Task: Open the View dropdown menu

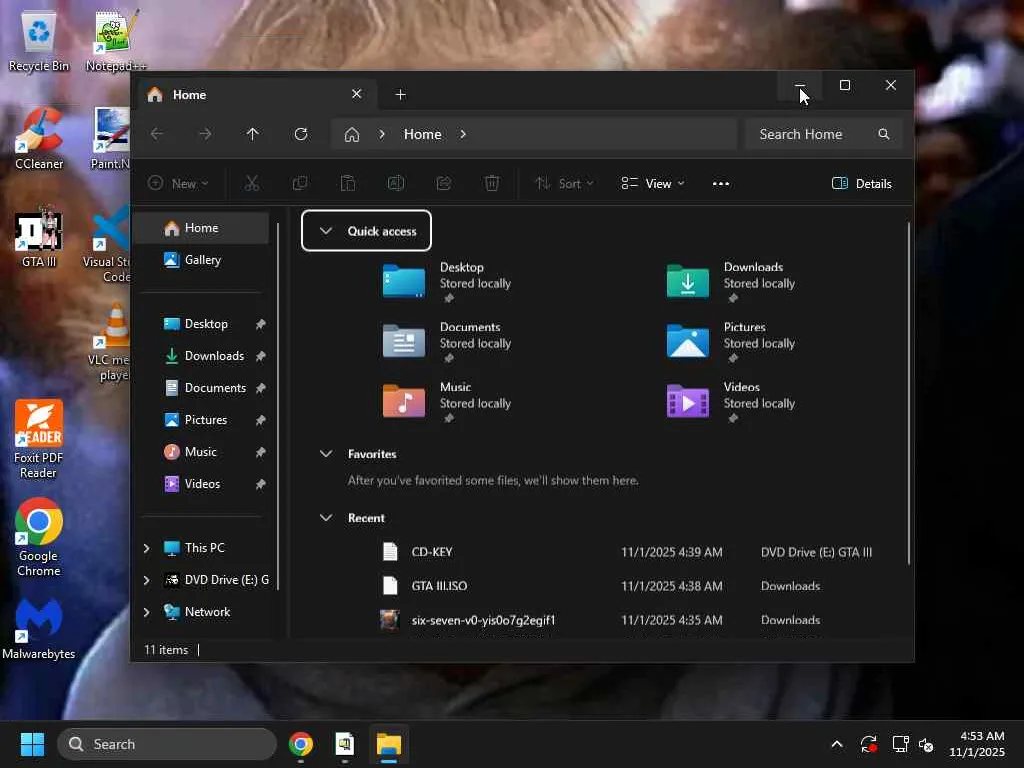Action: coord(653,183)
